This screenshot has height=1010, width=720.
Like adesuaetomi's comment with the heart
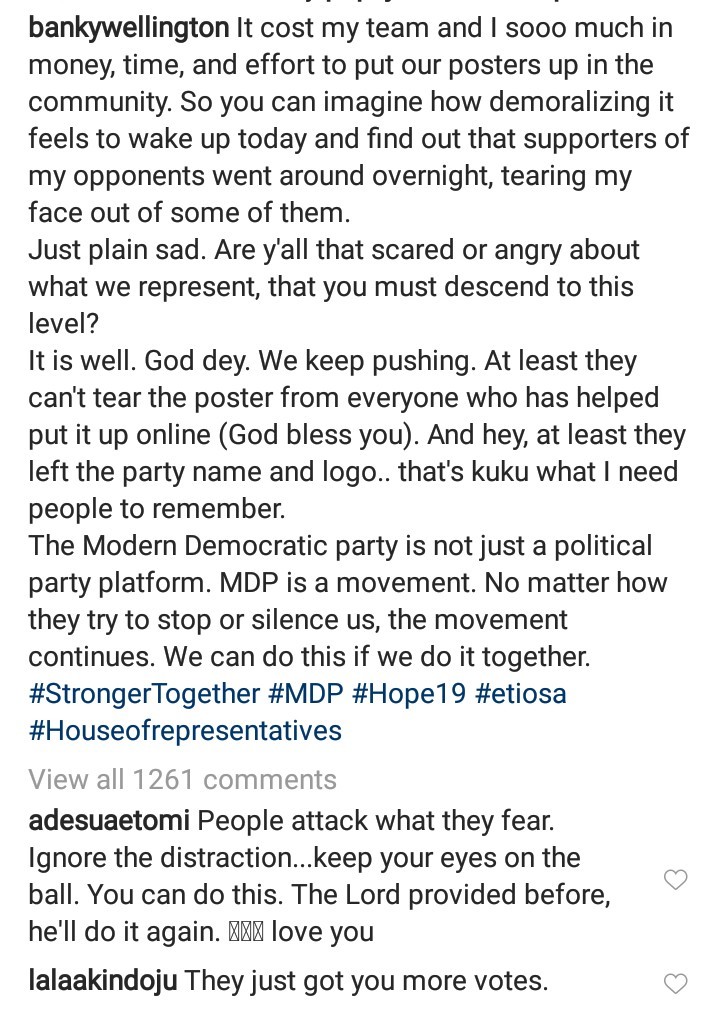click(676, 880)
